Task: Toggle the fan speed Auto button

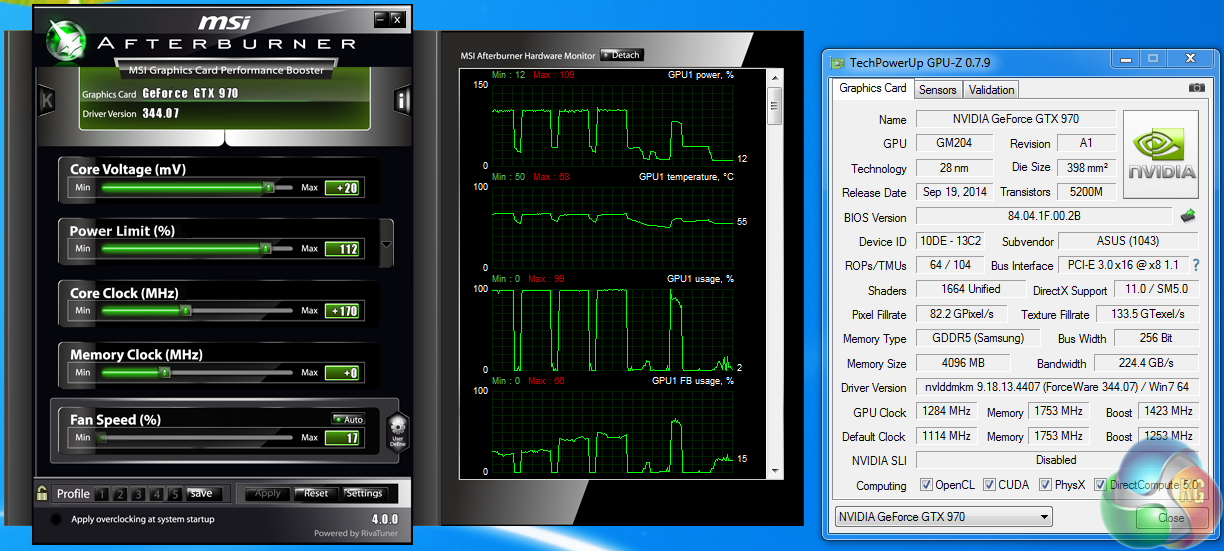Action: pos(349,420)
